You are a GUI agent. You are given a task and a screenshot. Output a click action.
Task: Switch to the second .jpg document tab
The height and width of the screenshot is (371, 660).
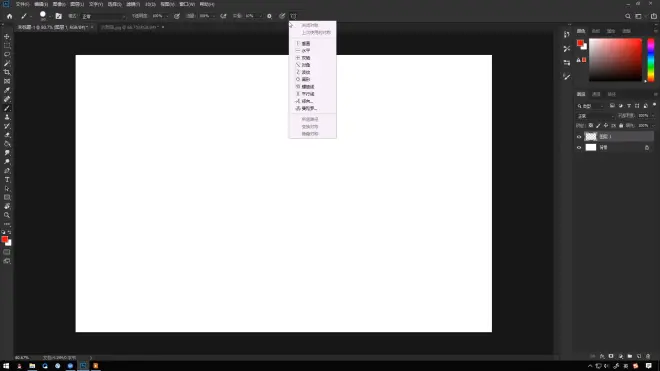(129, 27)
